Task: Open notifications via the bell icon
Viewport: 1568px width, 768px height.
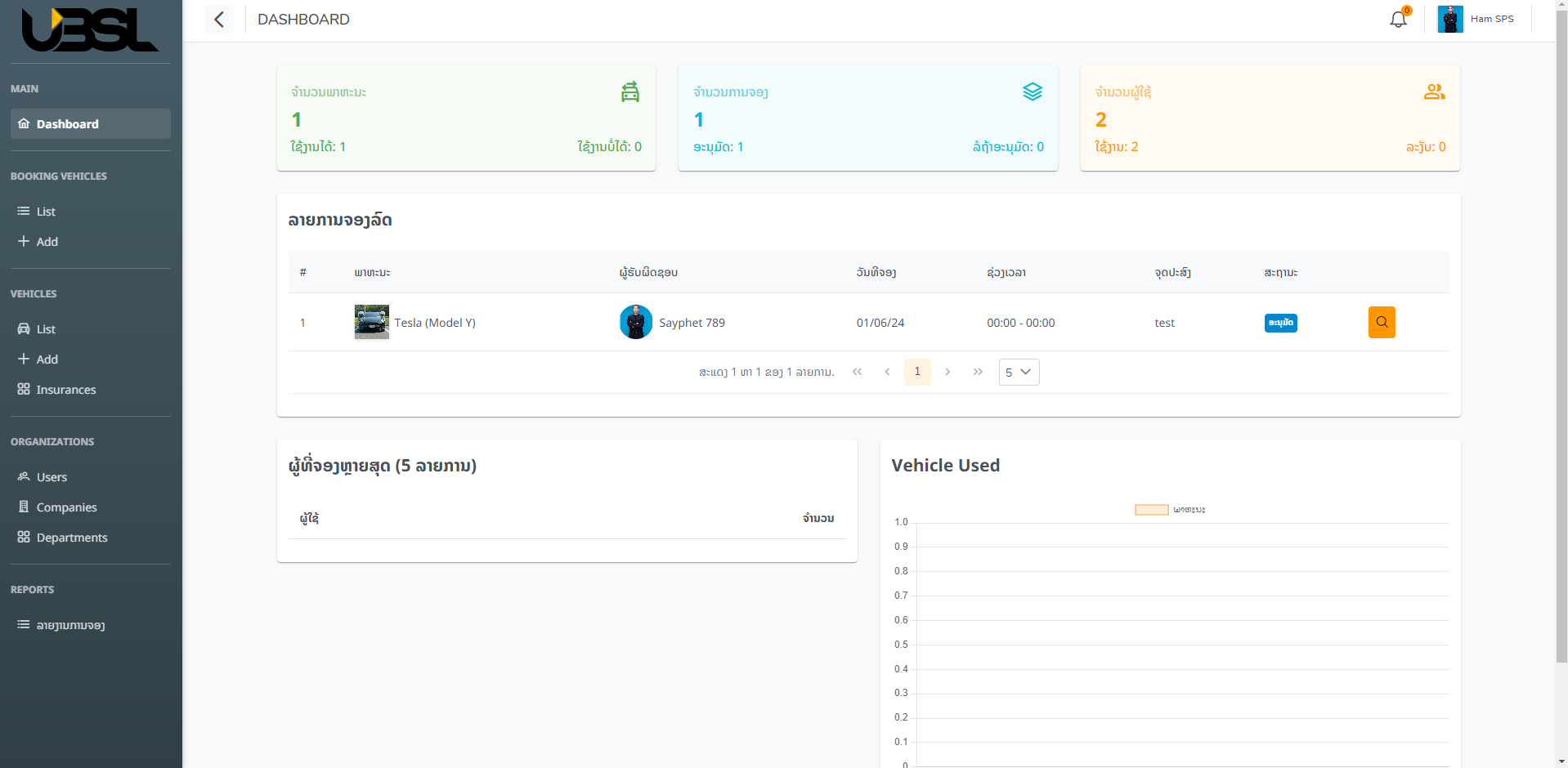Action: (1396, 18)
